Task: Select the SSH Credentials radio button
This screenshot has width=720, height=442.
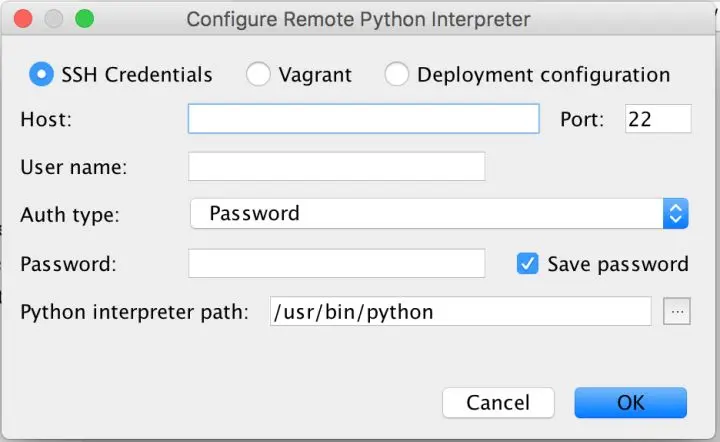Action: click(42, 74)
